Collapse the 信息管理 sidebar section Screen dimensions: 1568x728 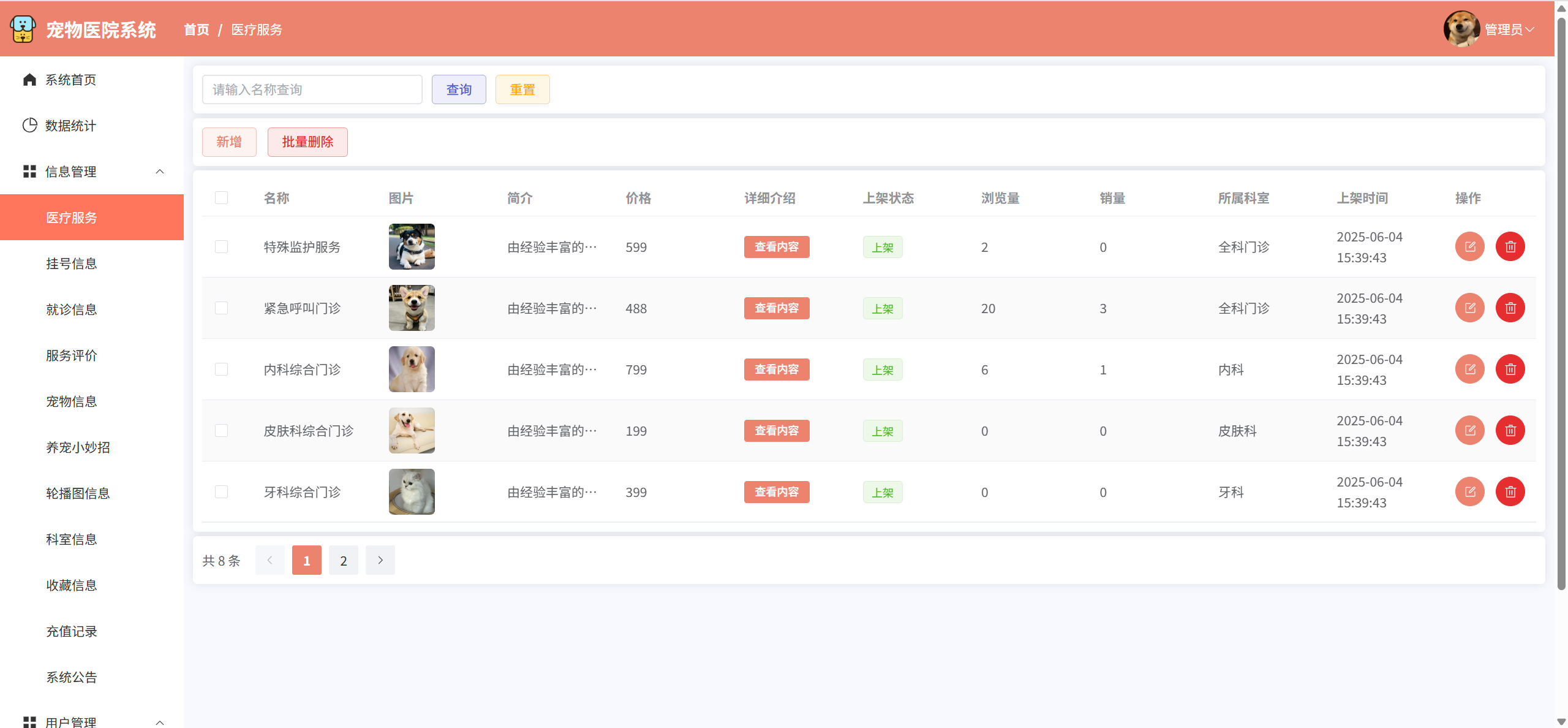click(x=160, y=172)
